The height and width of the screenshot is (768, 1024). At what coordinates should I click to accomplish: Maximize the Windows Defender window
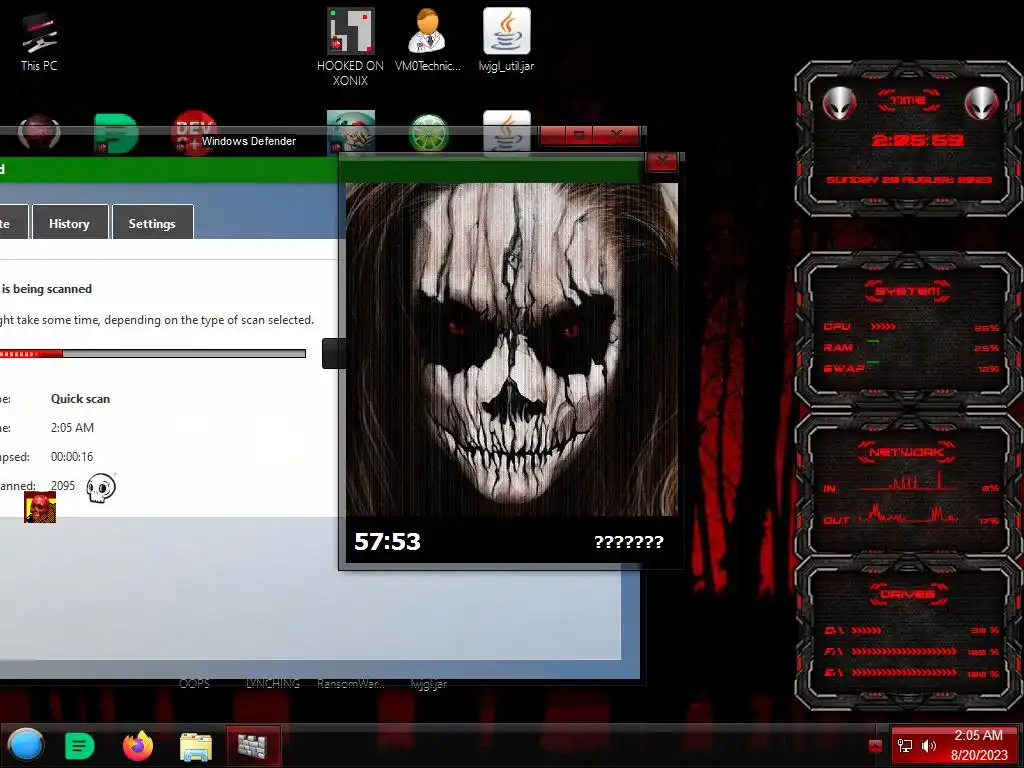[x=579, y=135]
